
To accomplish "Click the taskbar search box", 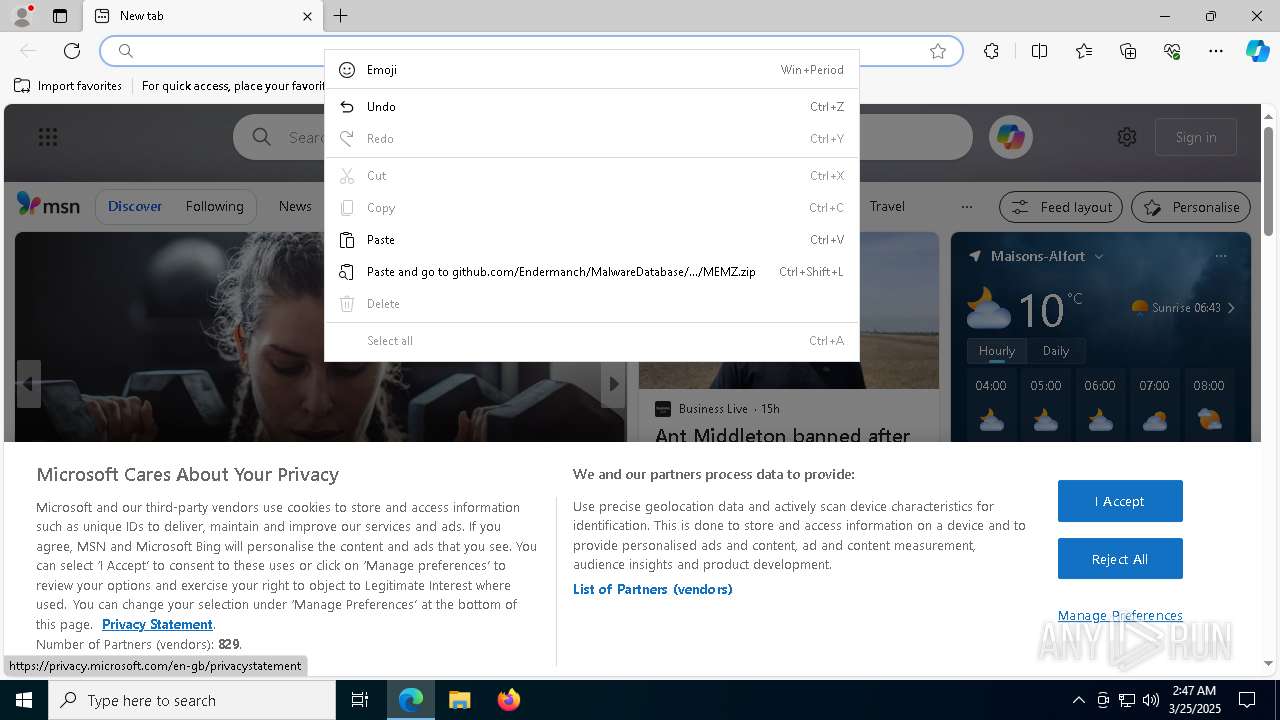I will [x=192, y=700].
